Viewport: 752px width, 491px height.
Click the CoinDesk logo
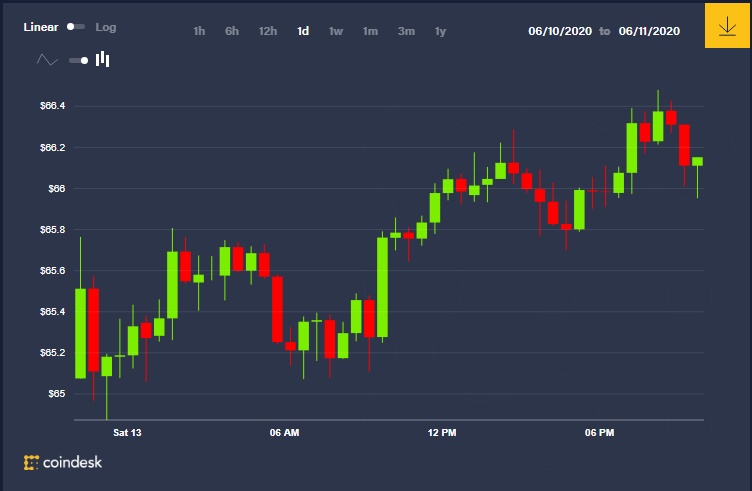click(63, 462)
